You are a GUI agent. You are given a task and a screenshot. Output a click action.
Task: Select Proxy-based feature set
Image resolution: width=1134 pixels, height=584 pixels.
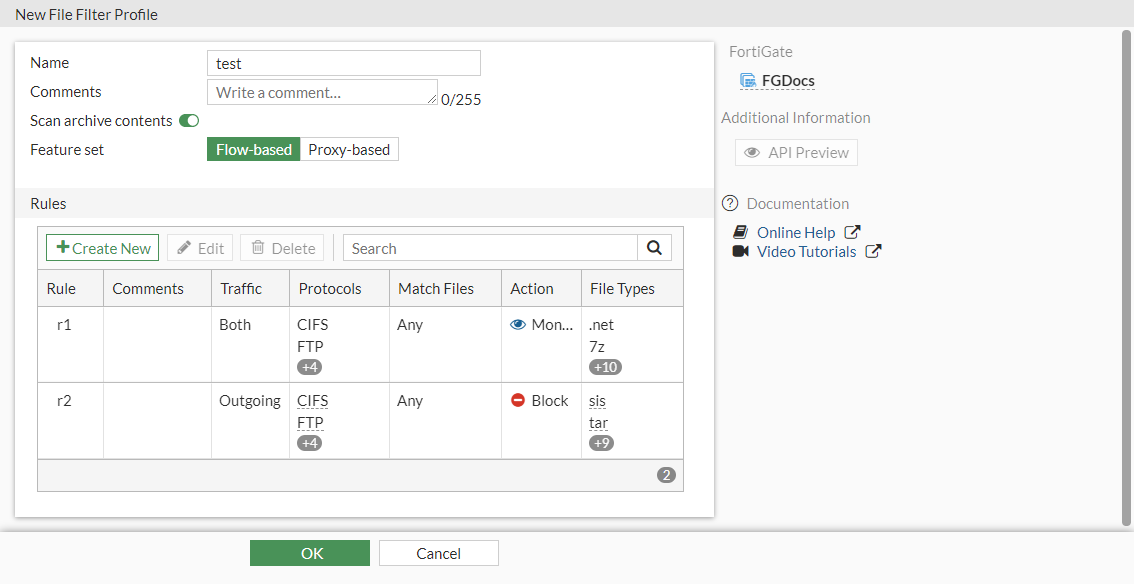(349, 150)
